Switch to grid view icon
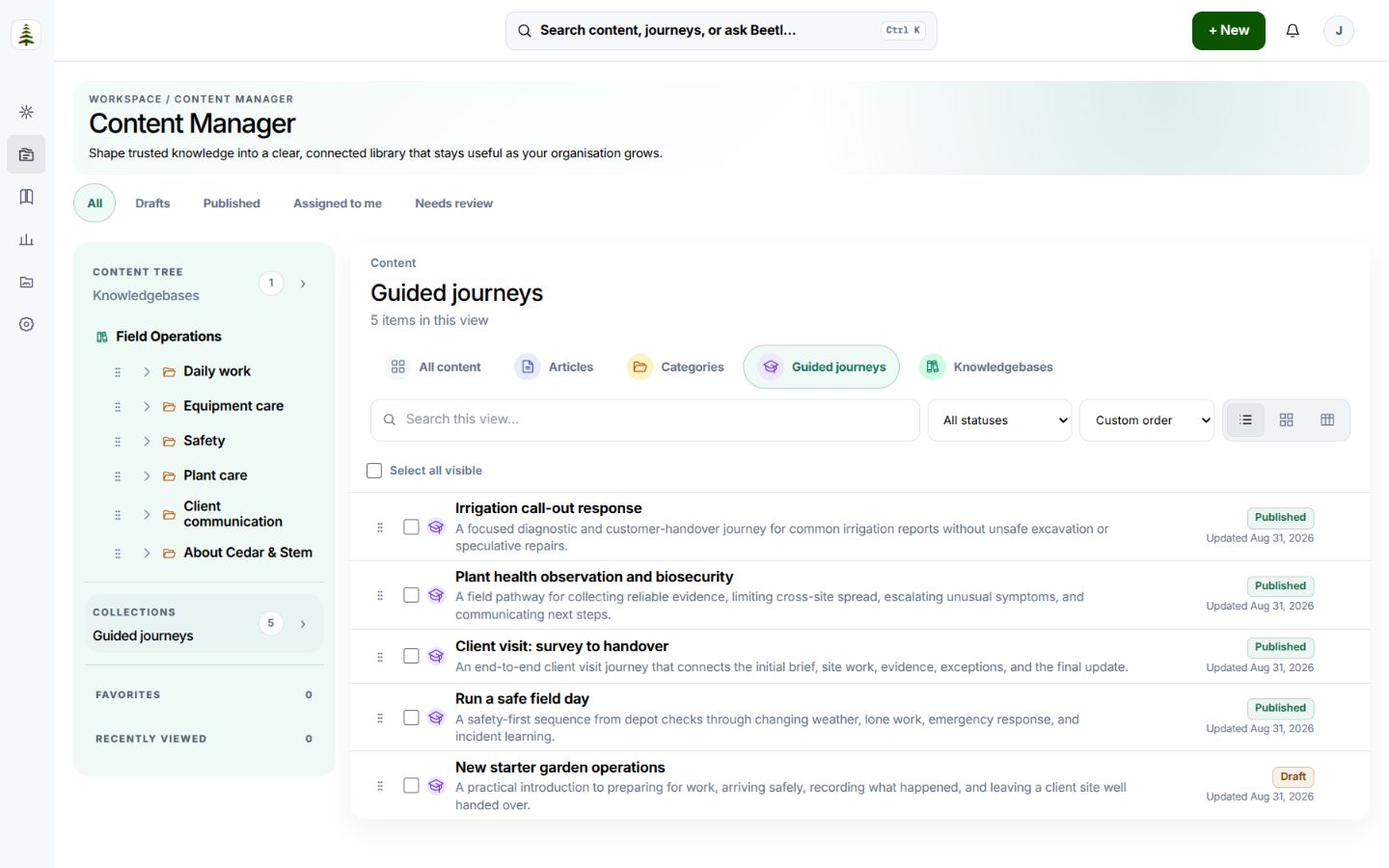 click(x=1286, y=420)
